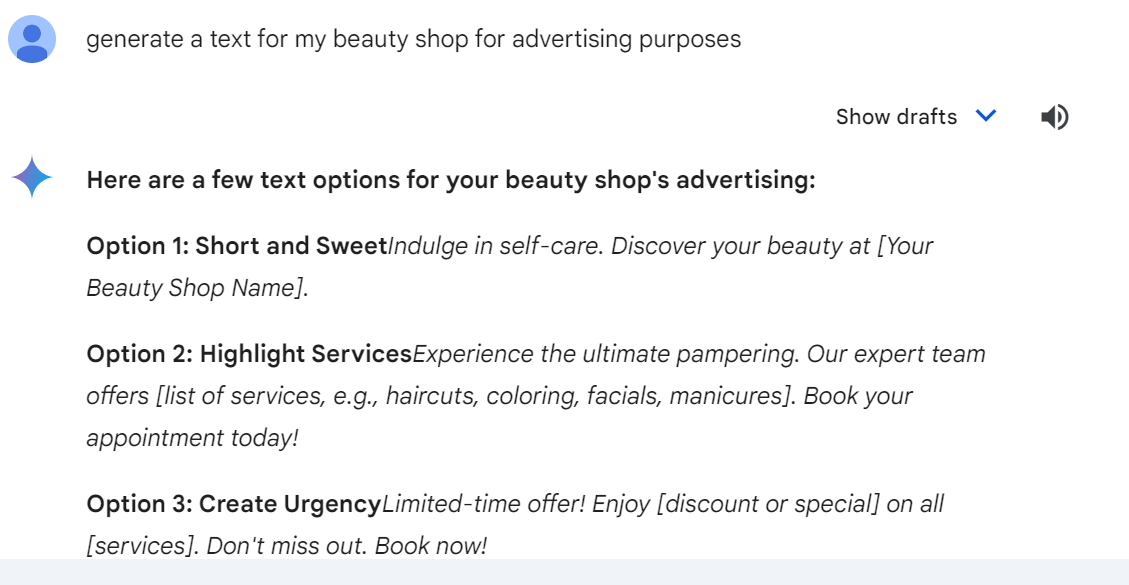Click the Show drafts label
The height and width of the screenshot is (585, 1129).
click(x=896, y=117)
